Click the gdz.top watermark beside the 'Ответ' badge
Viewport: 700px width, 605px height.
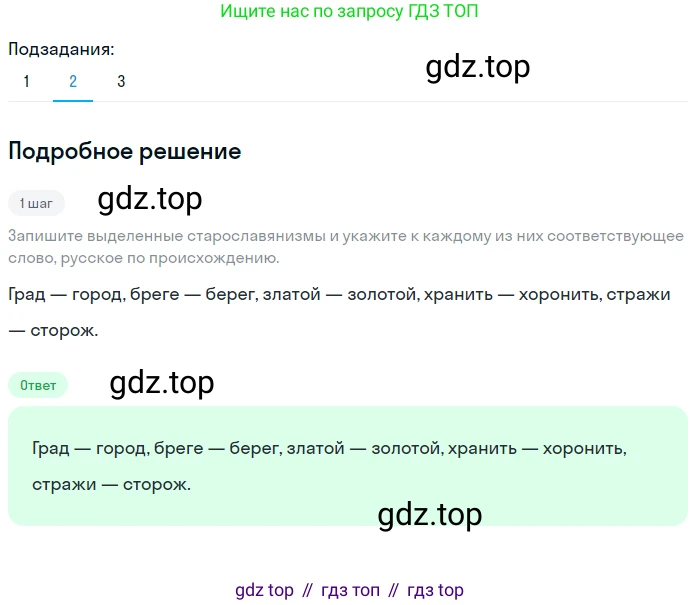[x=161, y=382]
